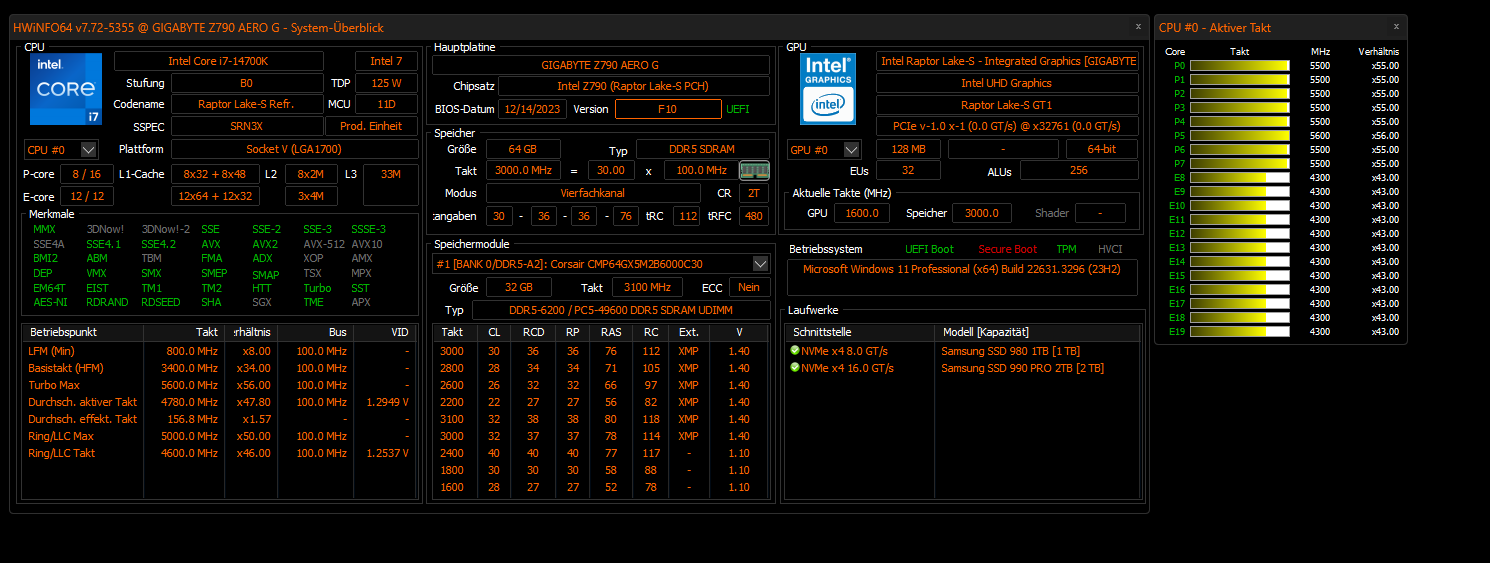Click the P-core 8 / 16 field
This screenshot has height=563, width=1490.
click(87, 174)
